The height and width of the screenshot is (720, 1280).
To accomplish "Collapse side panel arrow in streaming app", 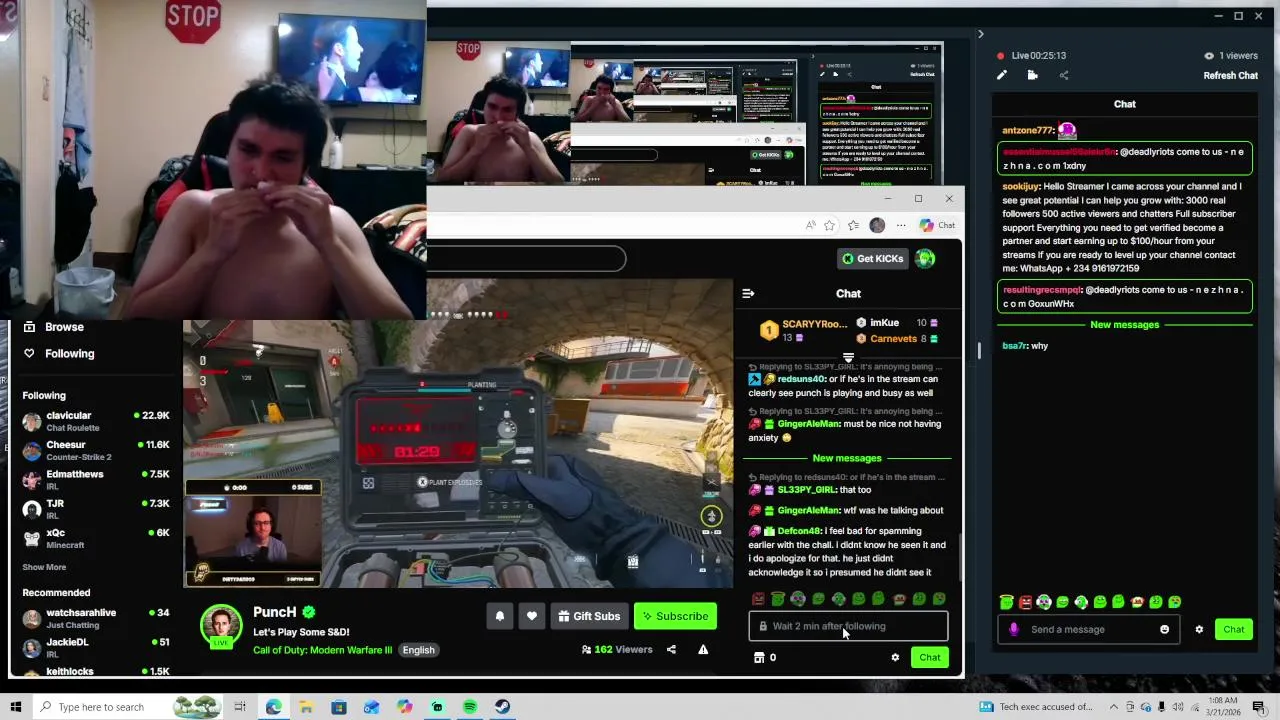I will click(x=980, y=34).
